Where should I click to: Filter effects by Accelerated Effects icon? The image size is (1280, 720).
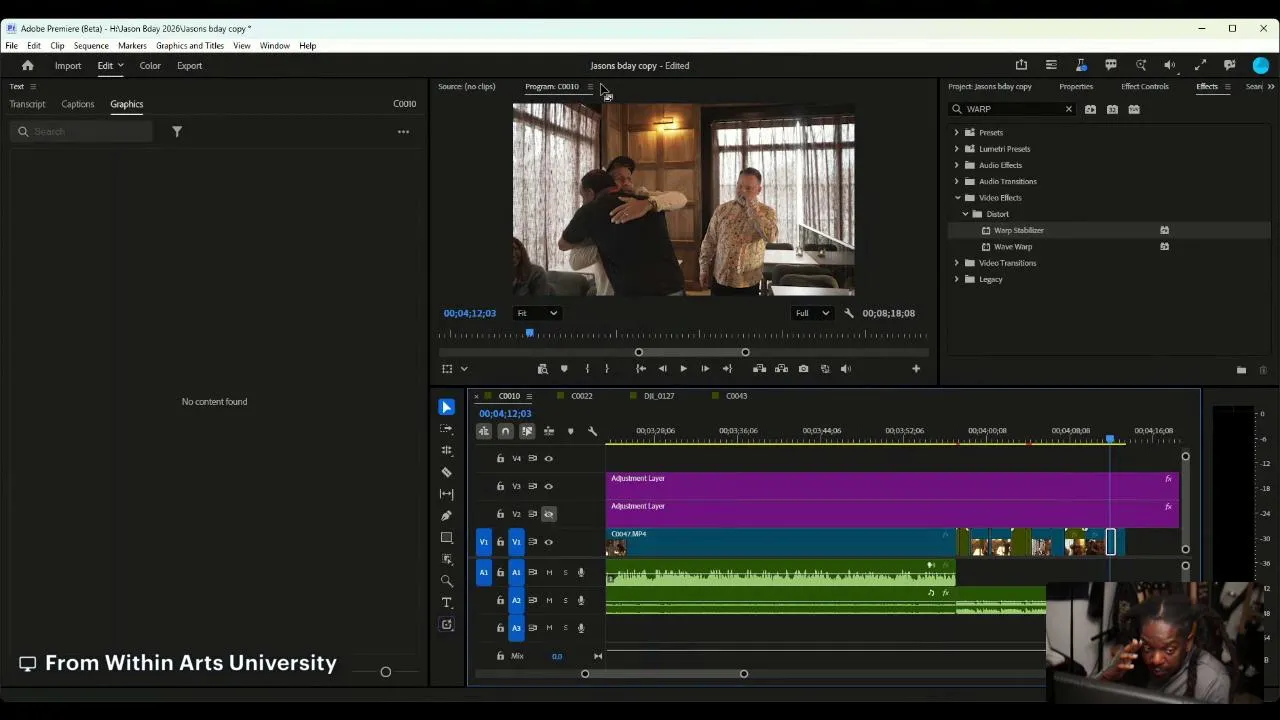(x=1090, y=109)
